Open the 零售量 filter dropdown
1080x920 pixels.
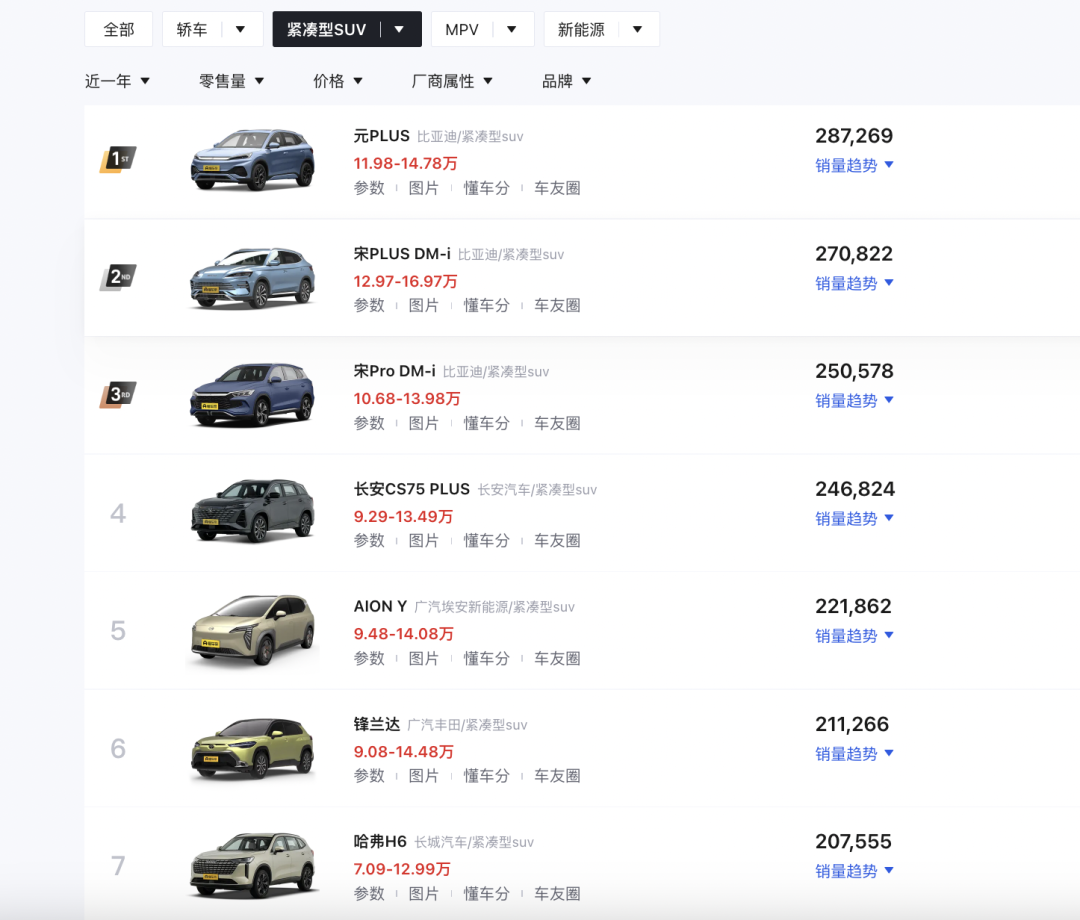(231, 81)
